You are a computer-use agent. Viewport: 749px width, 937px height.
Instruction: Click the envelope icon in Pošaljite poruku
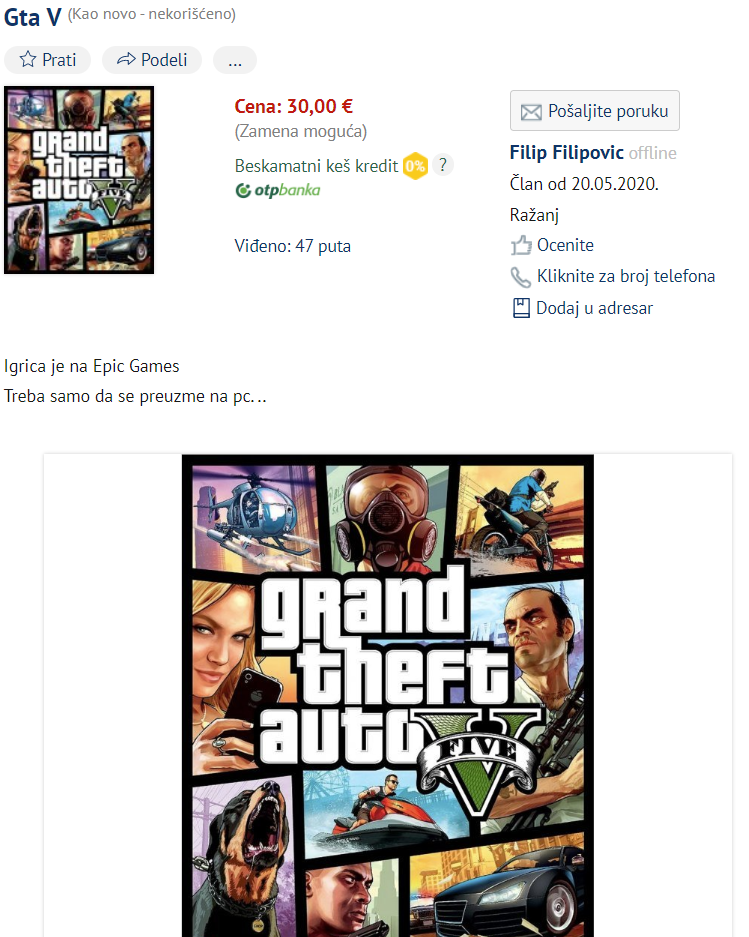point(531,112)
